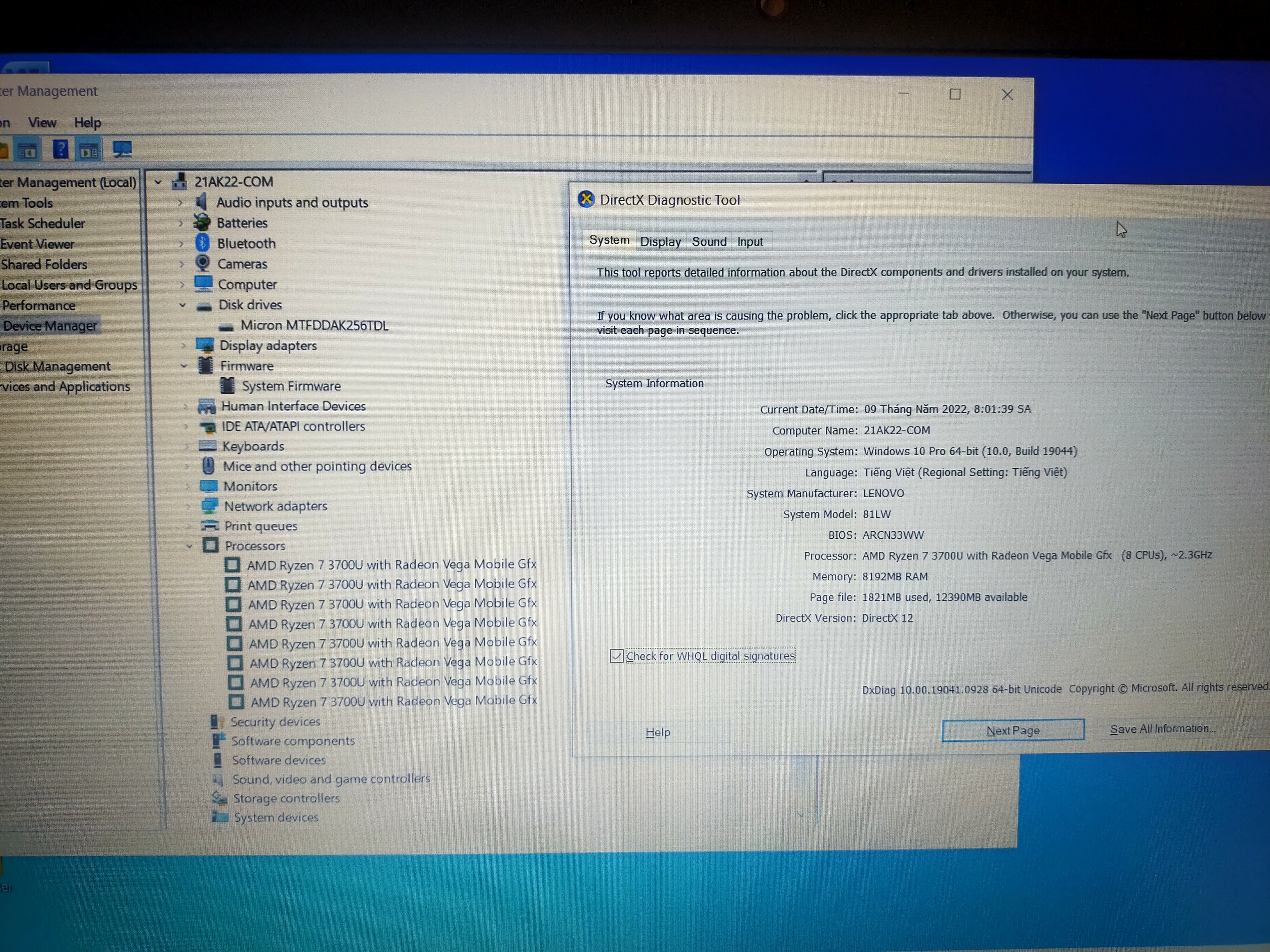Click the Help button in DxDiag

point(658,732)
